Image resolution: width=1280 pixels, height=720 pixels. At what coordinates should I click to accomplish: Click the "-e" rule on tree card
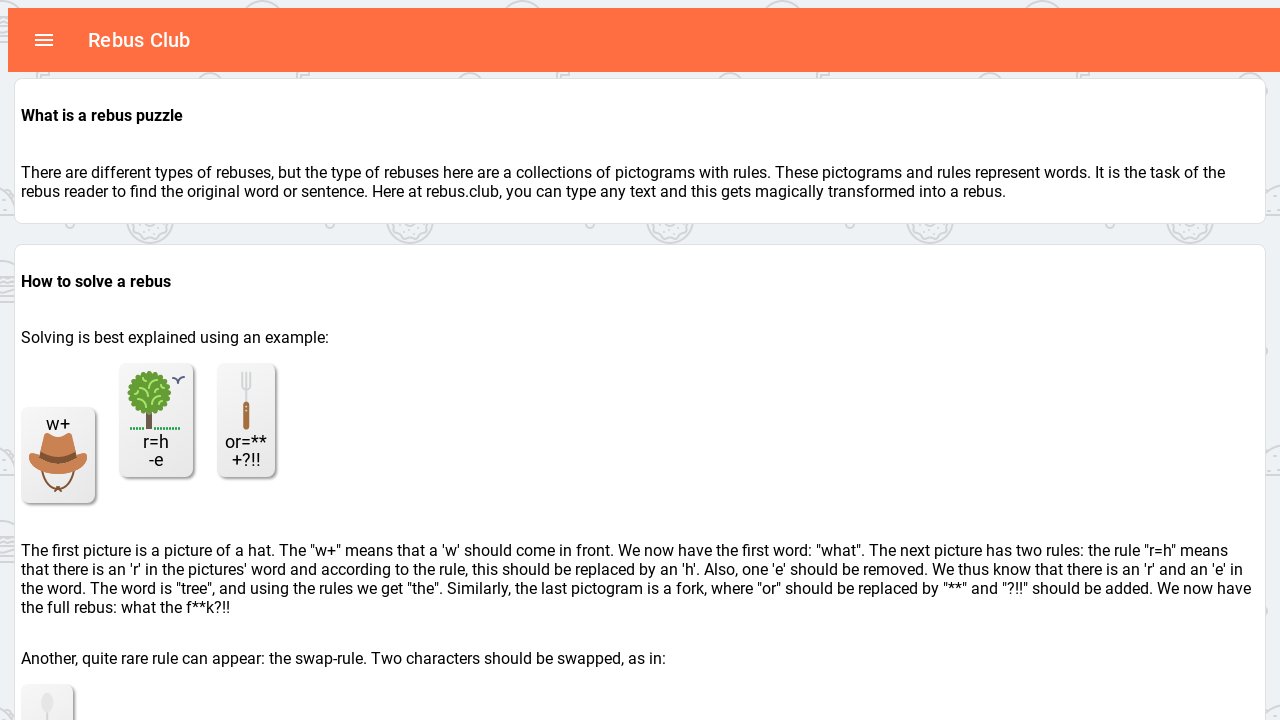[156, 460]
